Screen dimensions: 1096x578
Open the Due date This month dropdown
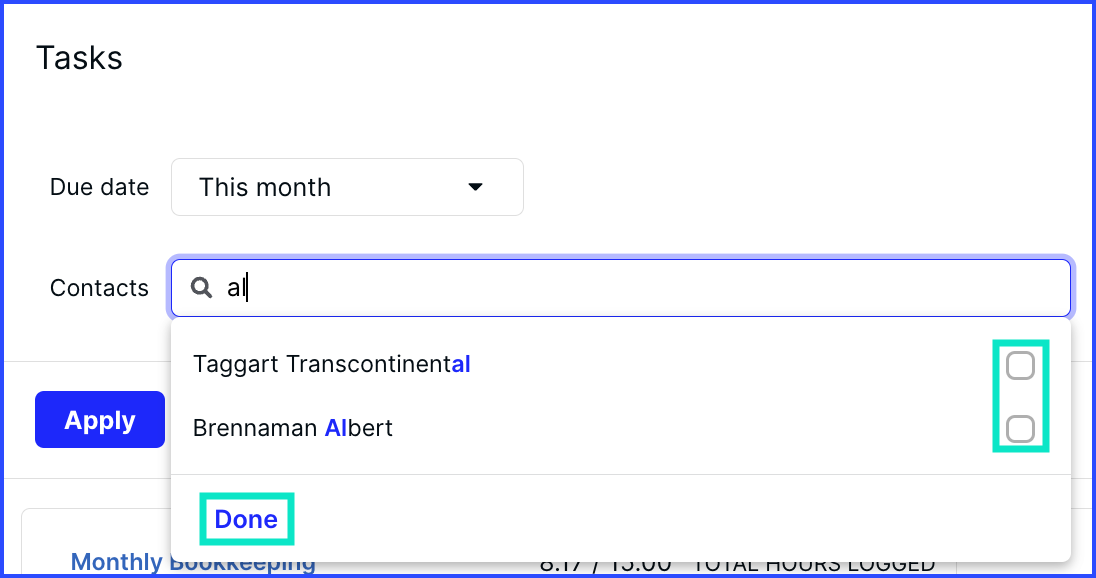(x=347, y=187)
